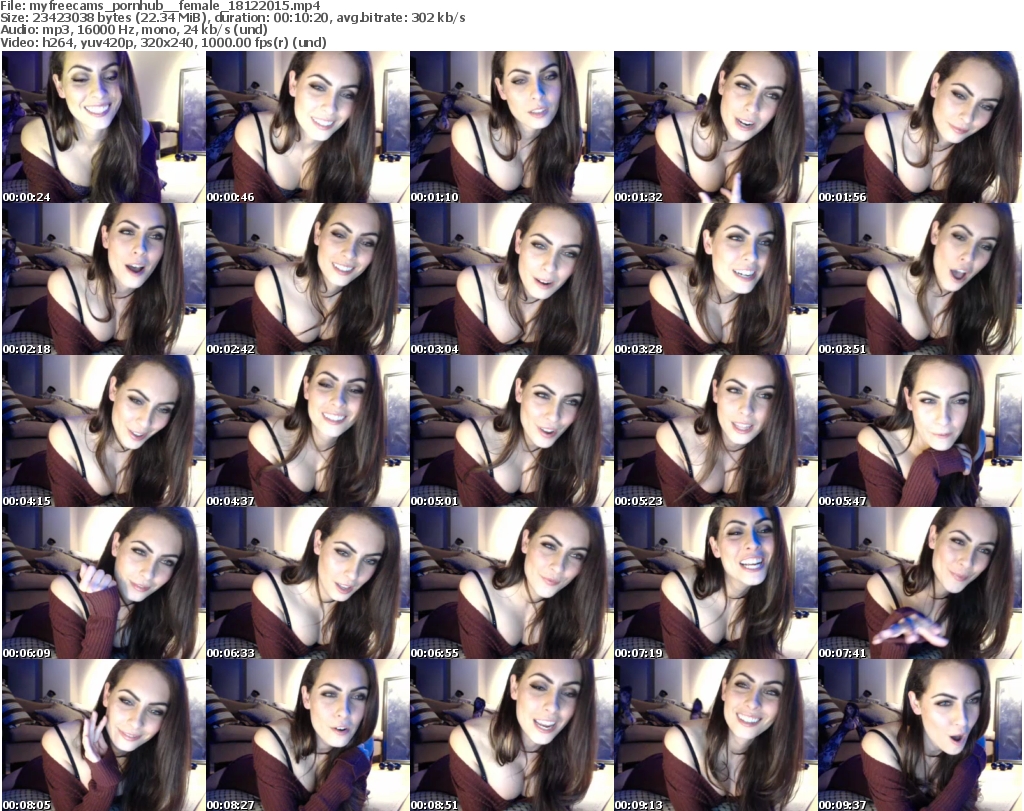Open the frame at 00:03:51
Image resolution: width=1024 pixels, height=811 pixels.
(920, 279)
